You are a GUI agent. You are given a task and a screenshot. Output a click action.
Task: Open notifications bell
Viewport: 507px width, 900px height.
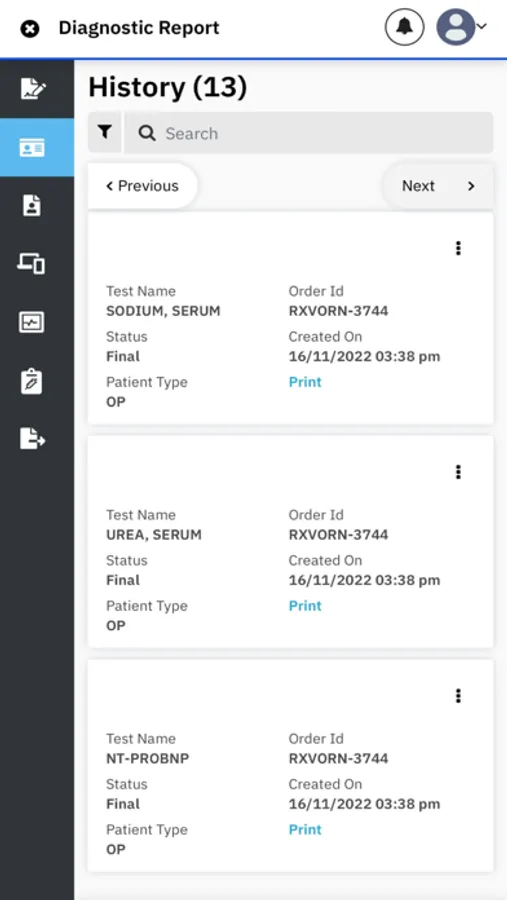[x=404, y=27]
